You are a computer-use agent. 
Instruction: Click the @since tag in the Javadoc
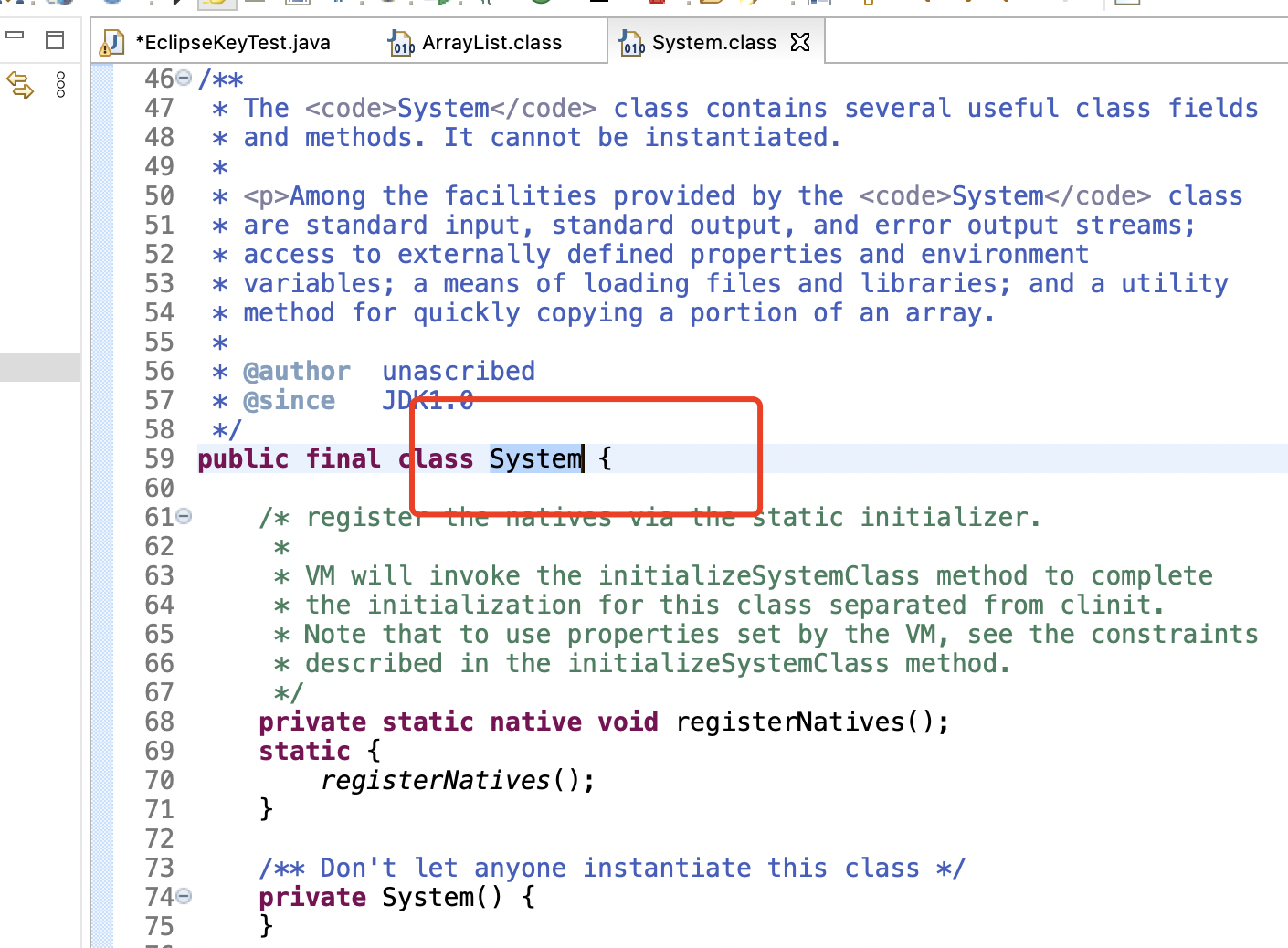click(x=289, y=400)
